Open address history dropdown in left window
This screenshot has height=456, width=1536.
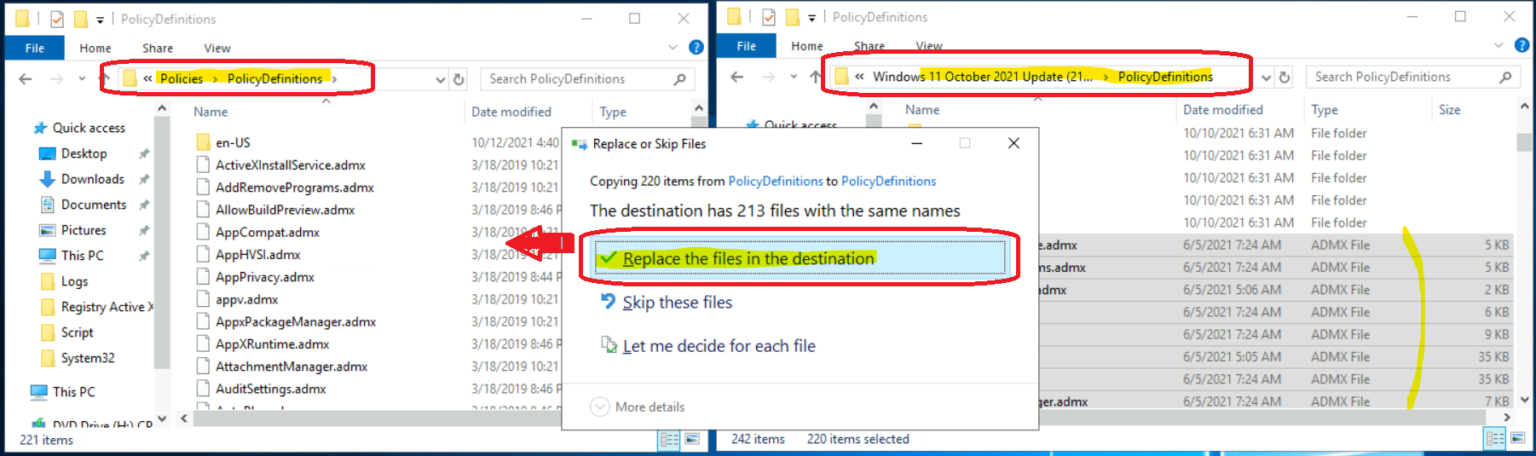click(442, 79)
